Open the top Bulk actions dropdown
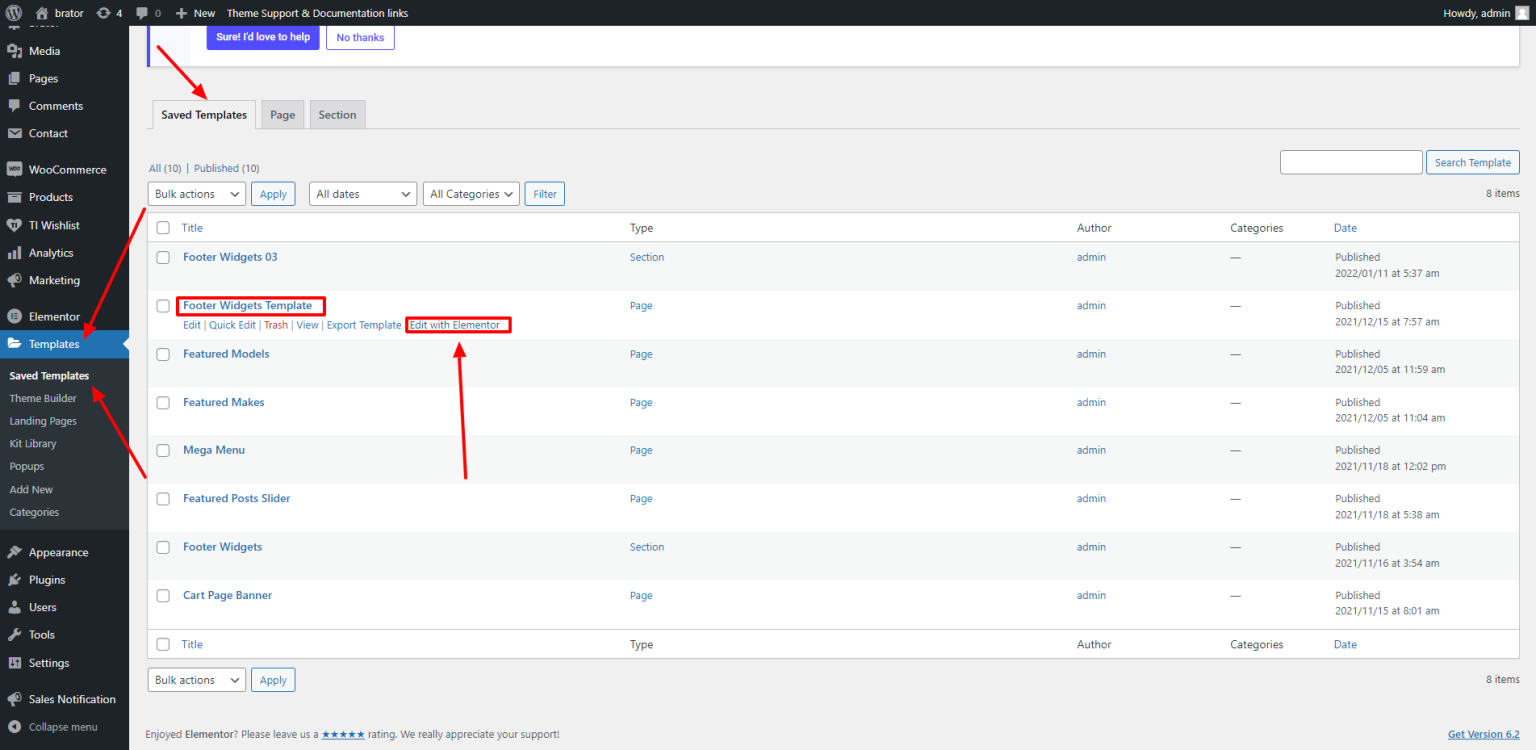Viewport: 1536px width, 750px height. [196, 194]
